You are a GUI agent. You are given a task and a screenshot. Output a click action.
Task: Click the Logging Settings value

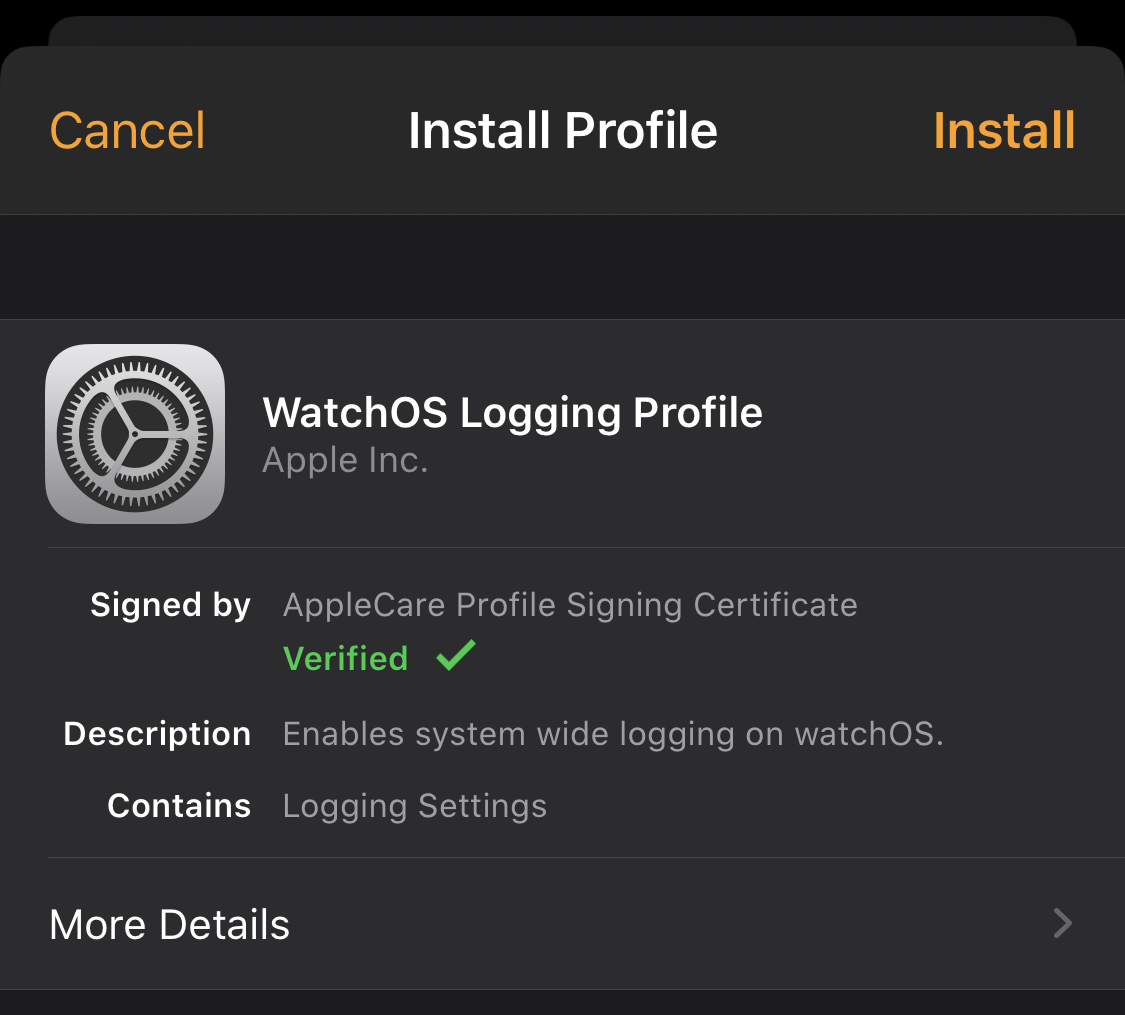[415, 806]
